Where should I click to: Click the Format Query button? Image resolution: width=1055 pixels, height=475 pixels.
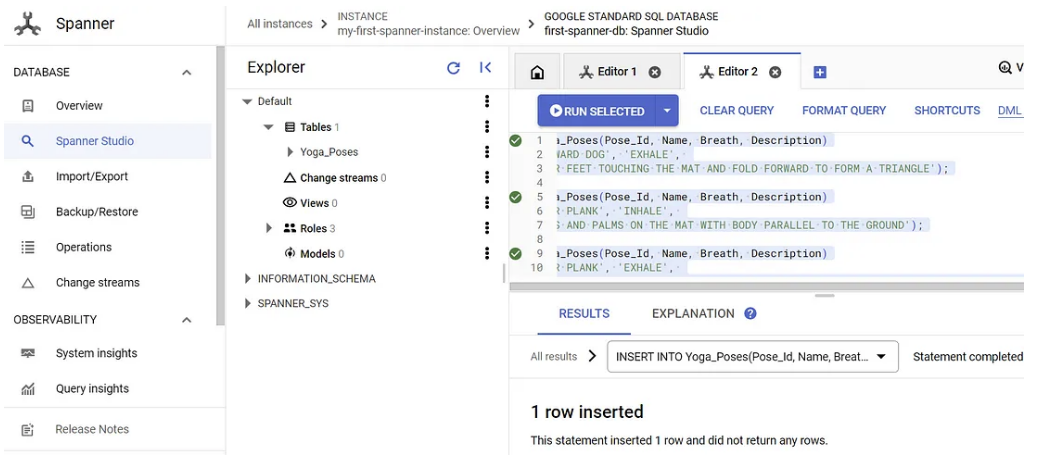[844, 111]
